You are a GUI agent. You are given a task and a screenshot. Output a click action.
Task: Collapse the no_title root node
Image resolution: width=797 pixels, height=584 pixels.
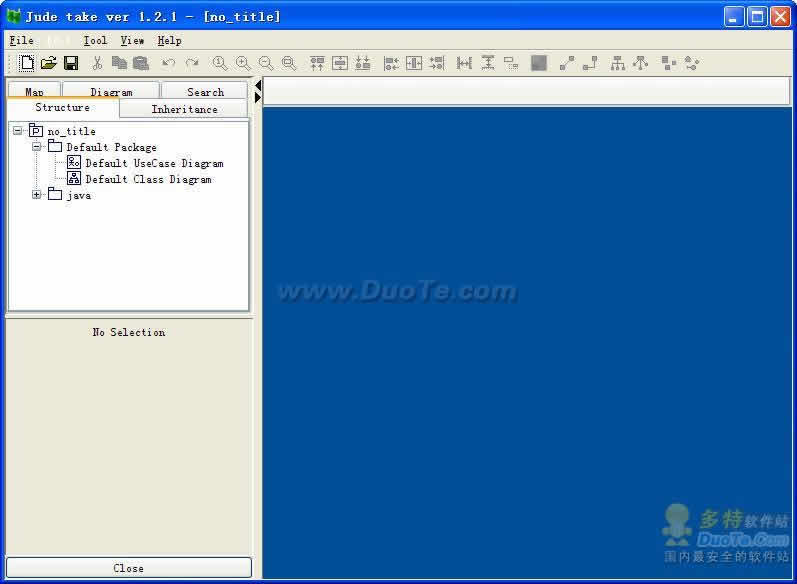point(18,131)
